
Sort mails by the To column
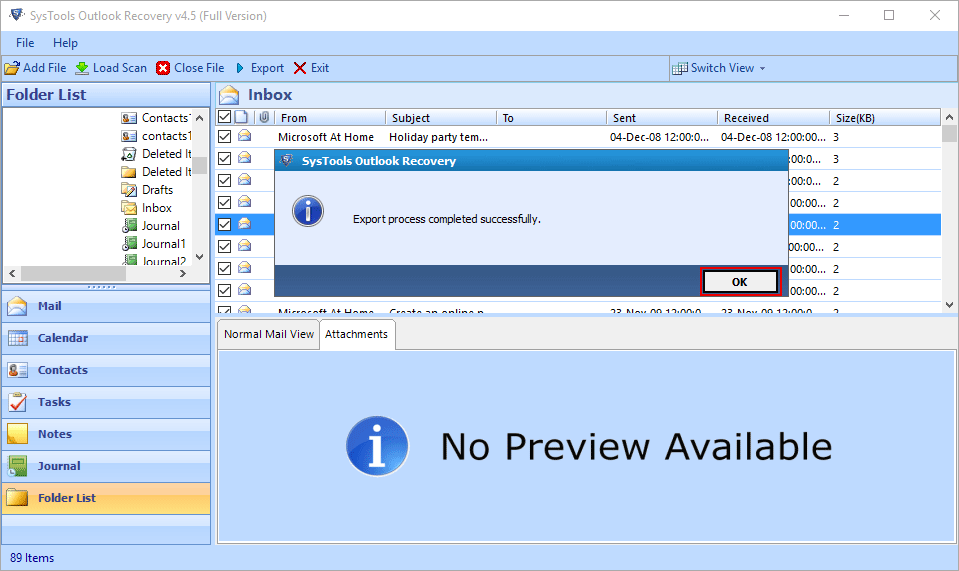pos(551,117)
